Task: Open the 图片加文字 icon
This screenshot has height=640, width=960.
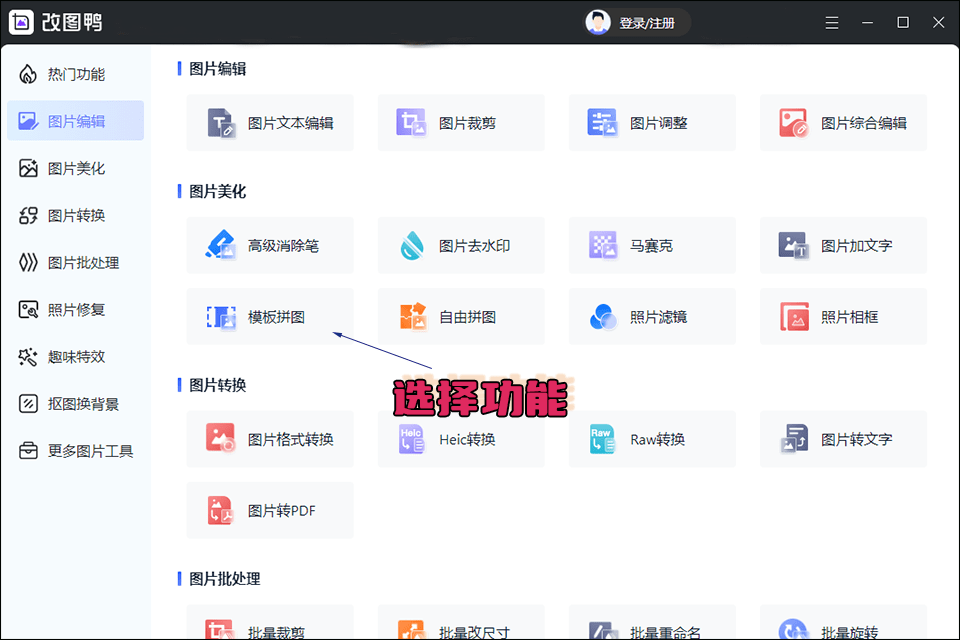Action: point(793,245)
